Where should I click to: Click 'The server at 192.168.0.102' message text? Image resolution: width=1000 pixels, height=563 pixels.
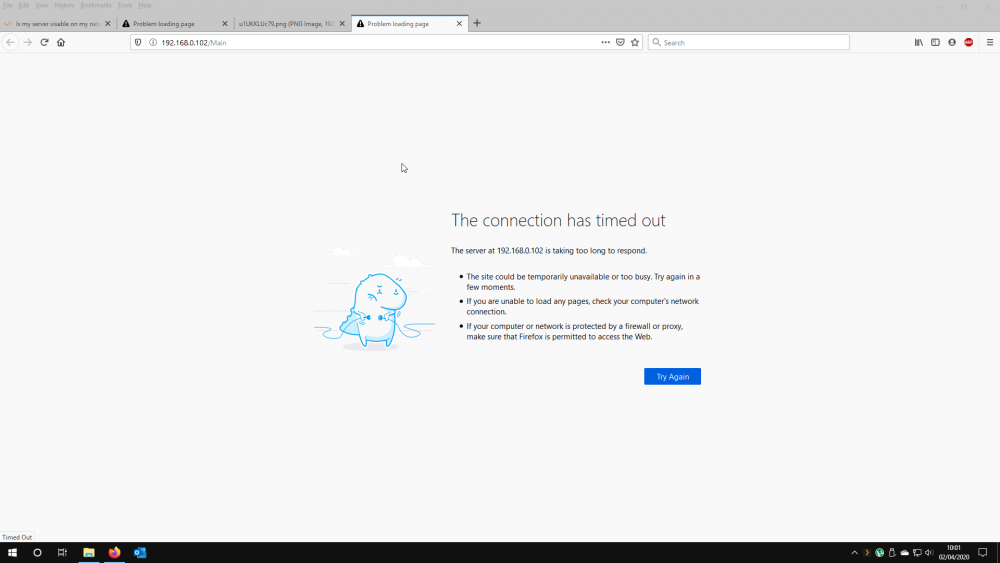pyautogui.click(x=548, y=251)
